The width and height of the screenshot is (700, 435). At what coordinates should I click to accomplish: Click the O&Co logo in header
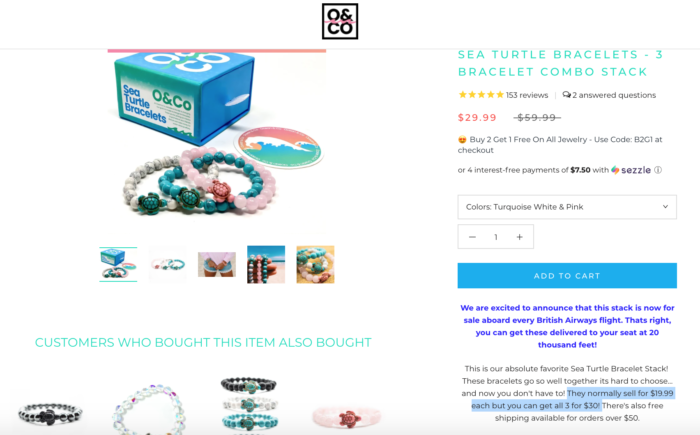tap(340, 21)
